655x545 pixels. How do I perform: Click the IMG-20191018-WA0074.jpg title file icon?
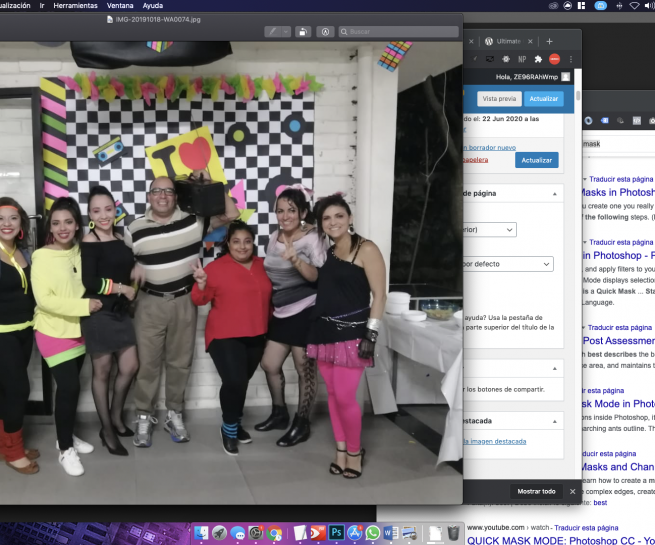click(110, 19)
